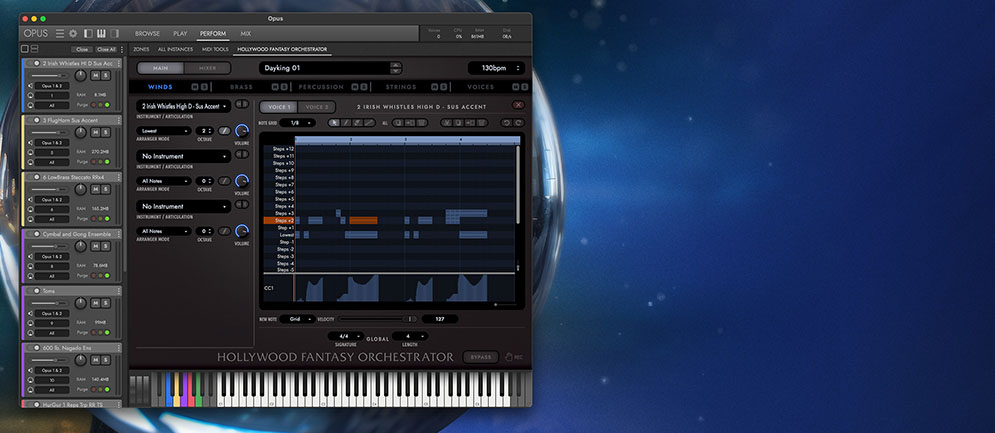This screenshot has width=995, height=433.
Task: Open options dots for 3 FlugHorn instrument
Action: [x=118, y=120]
